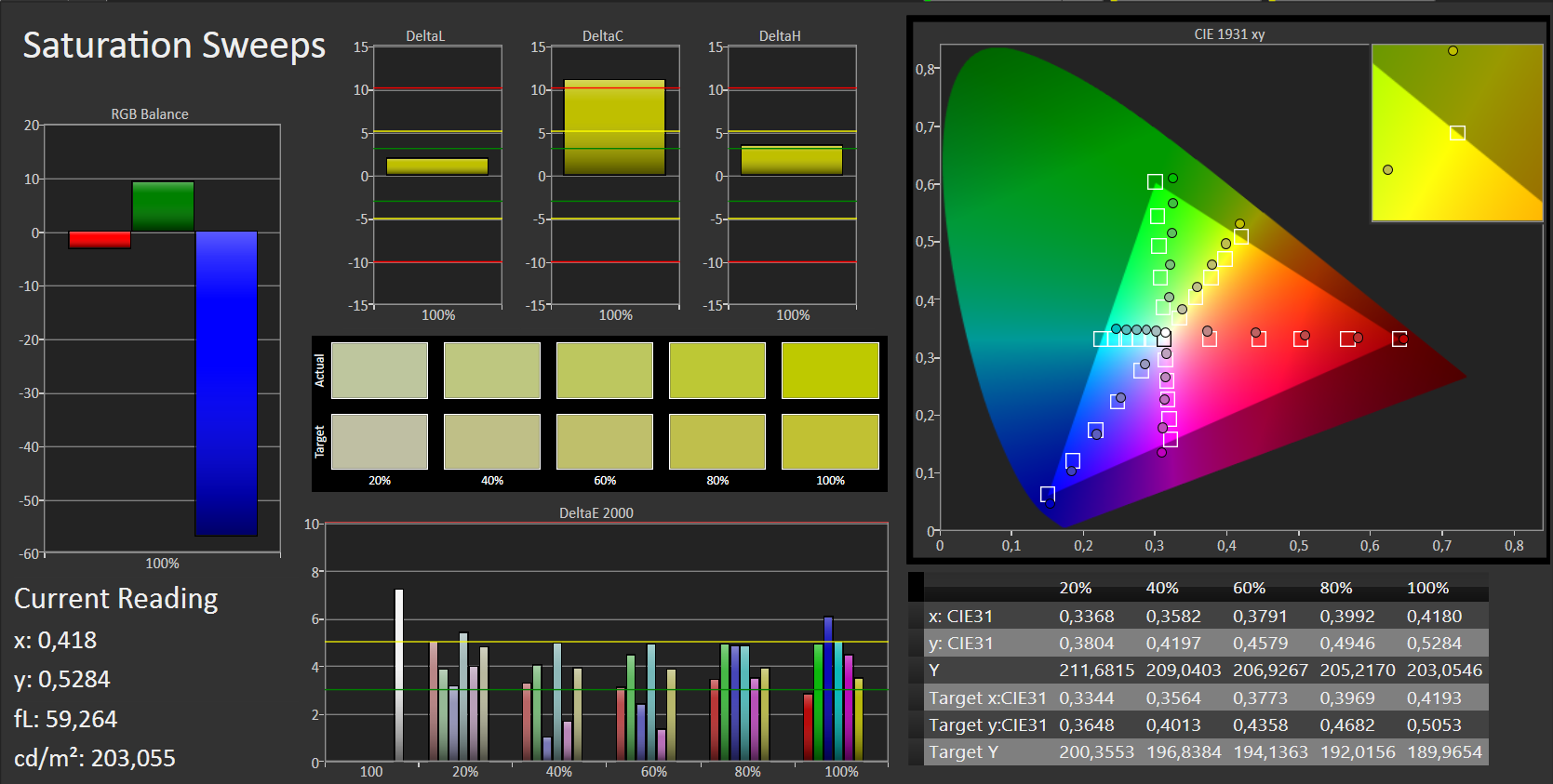1553x784 pixels.
Task: Select the y: CIE31 row label
Action: tap(960, 643)
